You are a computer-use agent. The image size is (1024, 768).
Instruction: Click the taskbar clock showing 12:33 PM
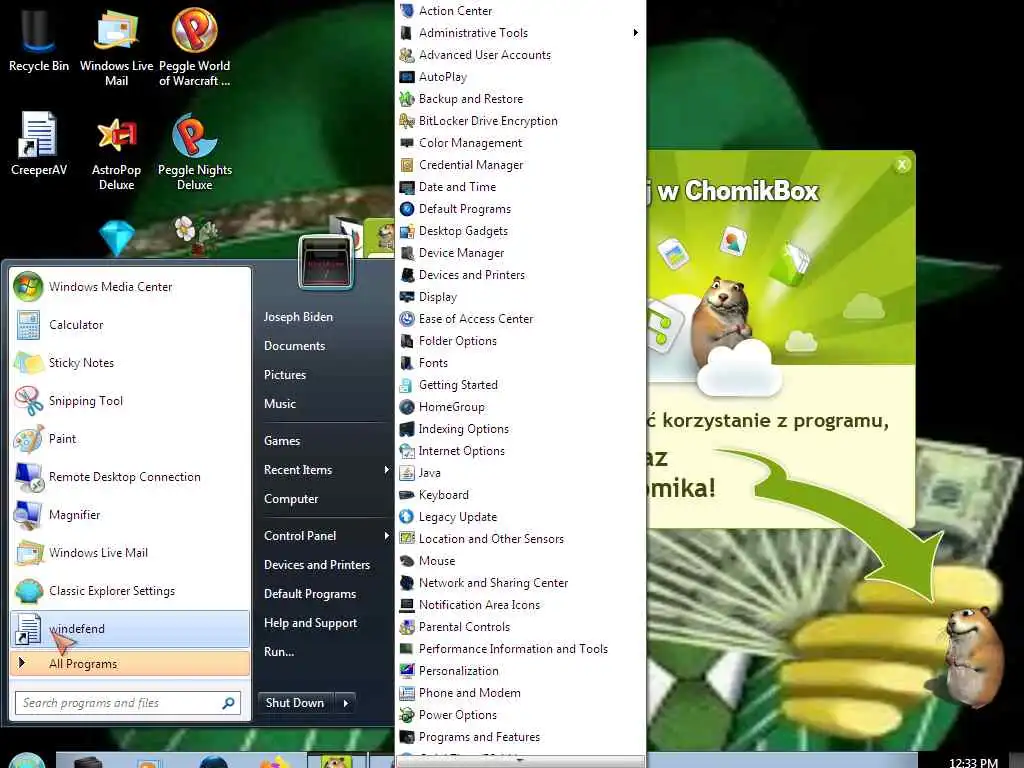click(x=973, y=762)
